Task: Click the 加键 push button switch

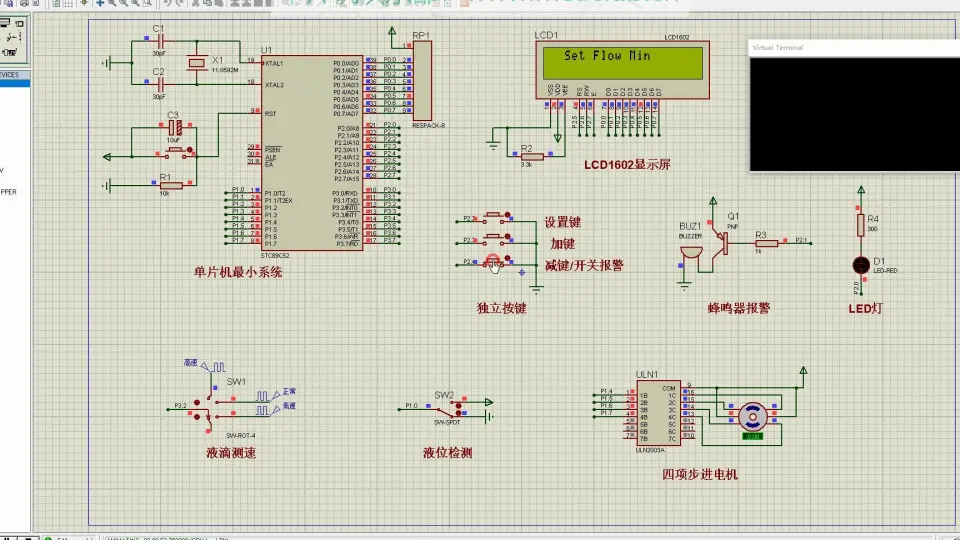Action: 493,237
